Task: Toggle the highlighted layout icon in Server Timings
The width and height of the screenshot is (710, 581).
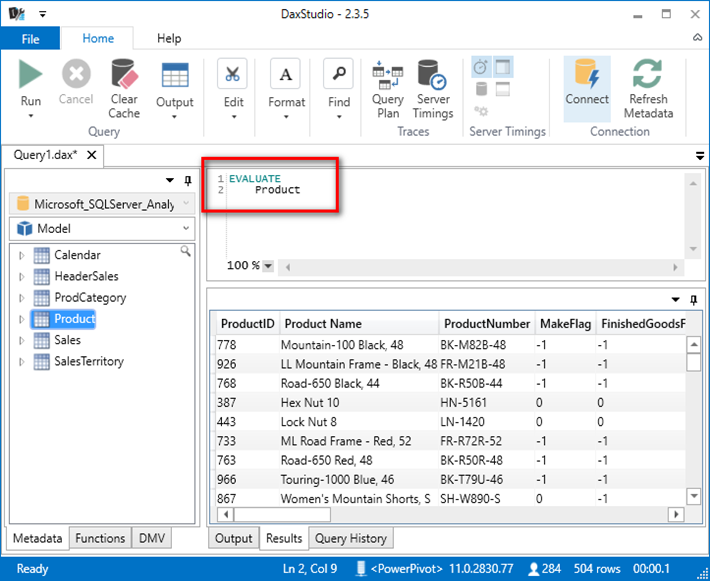Action: 503,67
